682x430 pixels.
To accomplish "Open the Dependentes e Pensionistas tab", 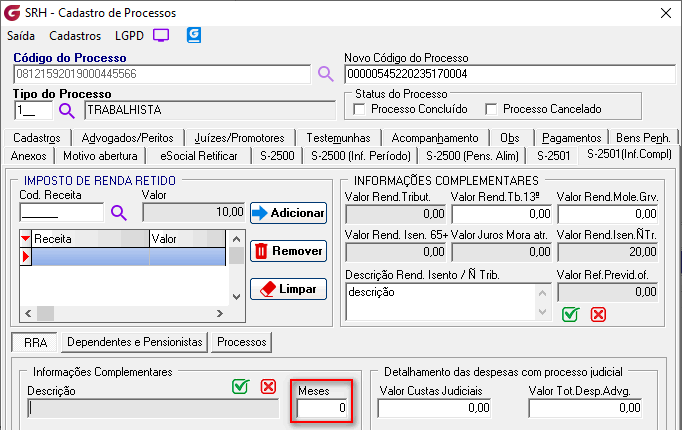I will [x=134, y=342].
